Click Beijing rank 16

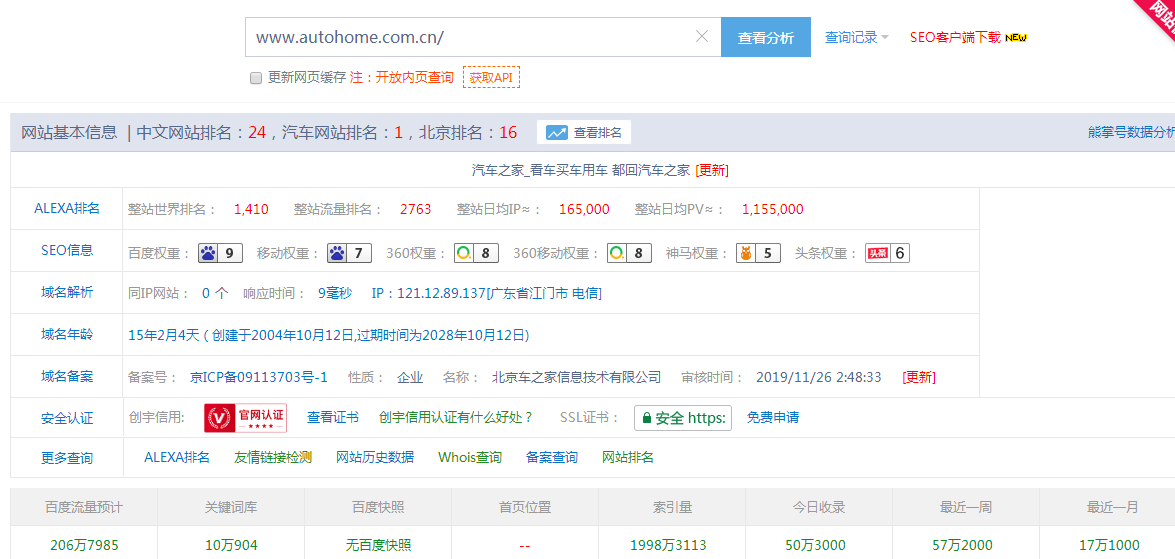(508, 133)
